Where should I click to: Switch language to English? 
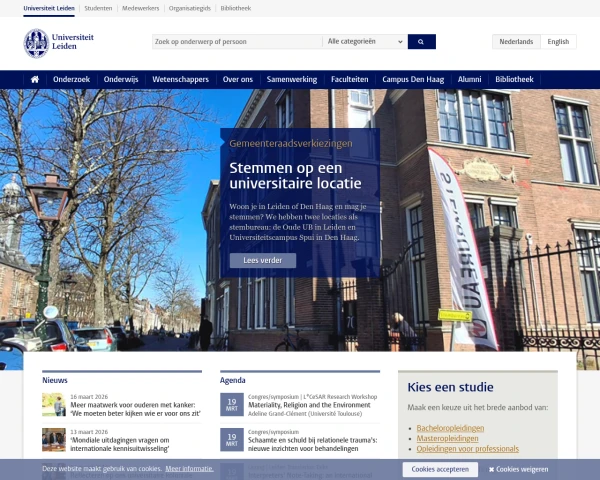point(558,42)
